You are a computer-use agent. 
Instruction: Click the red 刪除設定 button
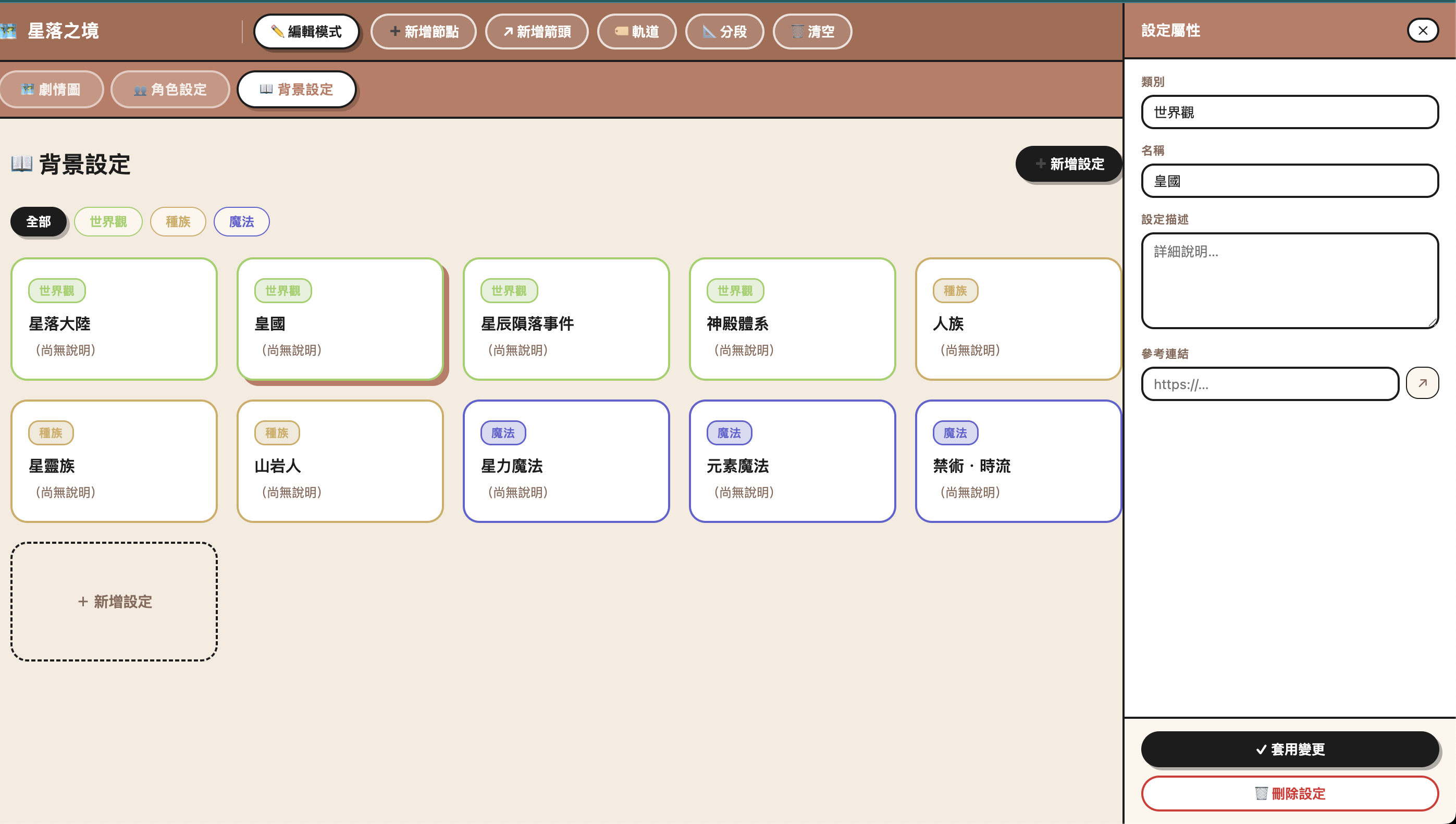pos(1289,793)
